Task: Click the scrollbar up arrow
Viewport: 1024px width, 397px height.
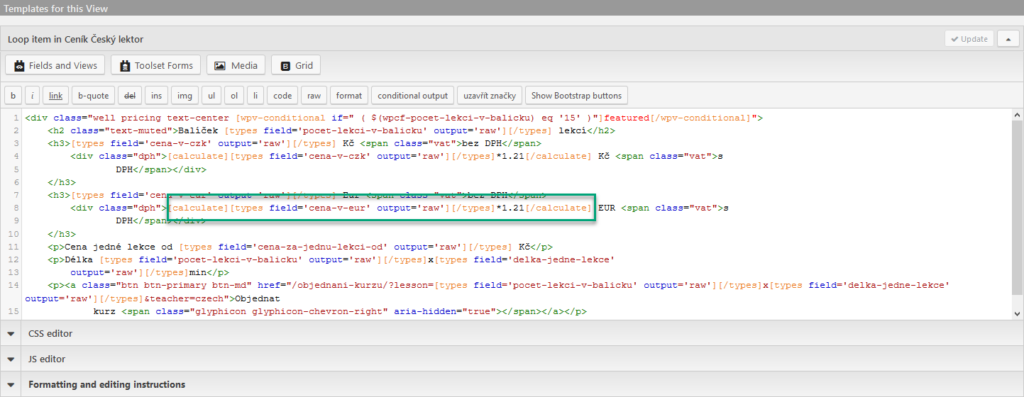Action: (x=1017, y=114)
